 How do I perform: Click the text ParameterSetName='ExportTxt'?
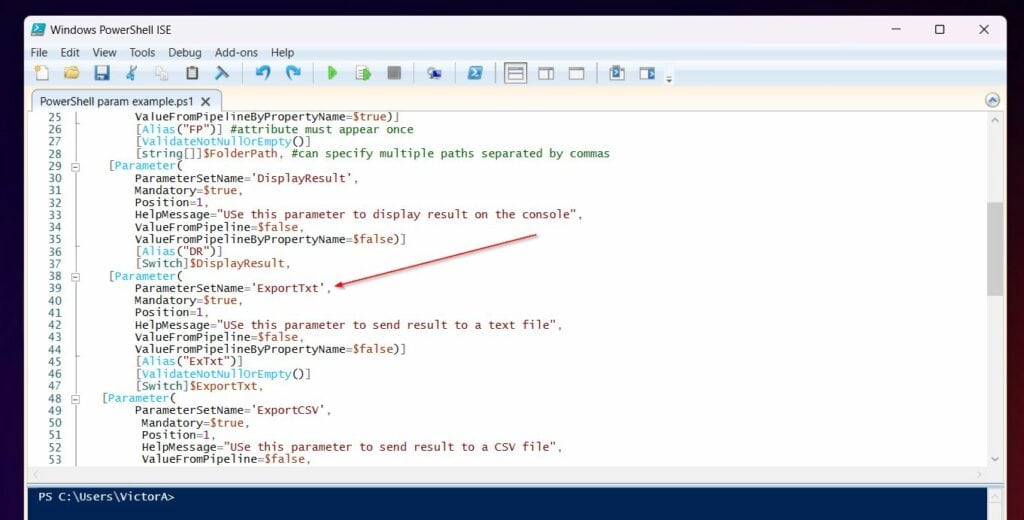[x=230, y=288]
